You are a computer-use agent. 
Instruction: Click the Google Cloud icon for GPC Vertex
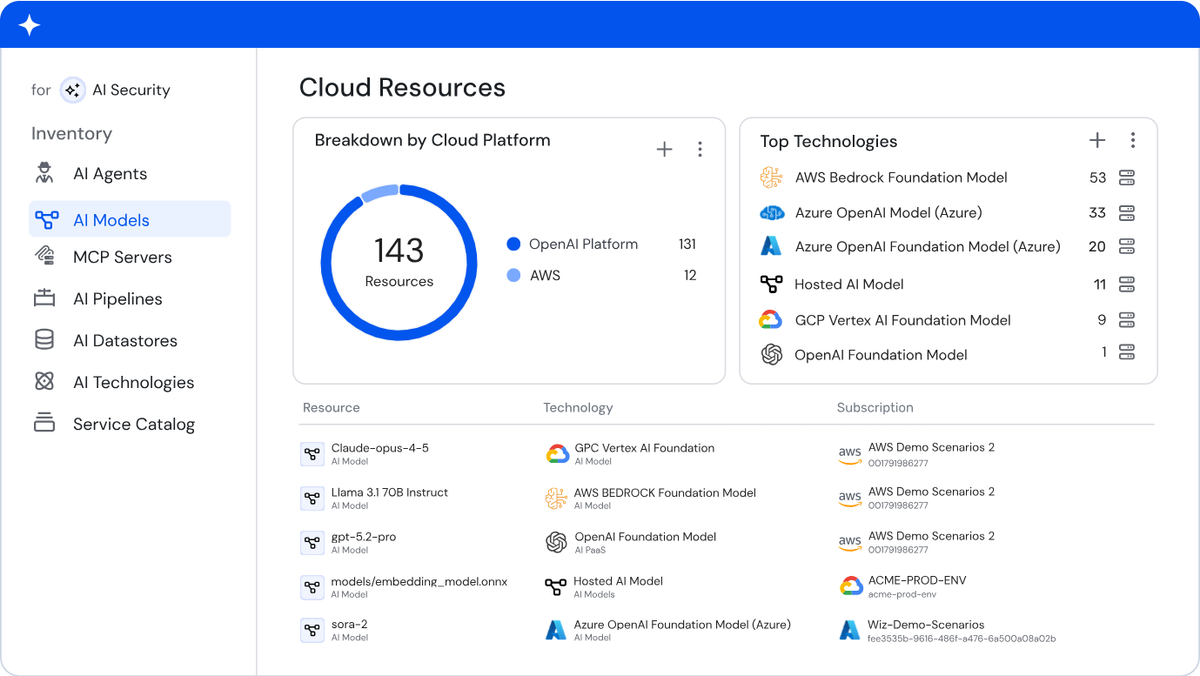tap(557, 454)
